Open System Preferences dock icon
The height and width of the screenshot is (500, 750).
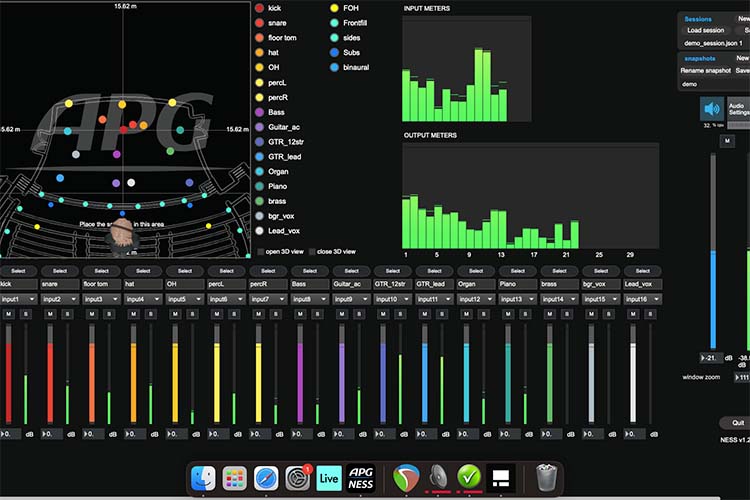[298, 478]
